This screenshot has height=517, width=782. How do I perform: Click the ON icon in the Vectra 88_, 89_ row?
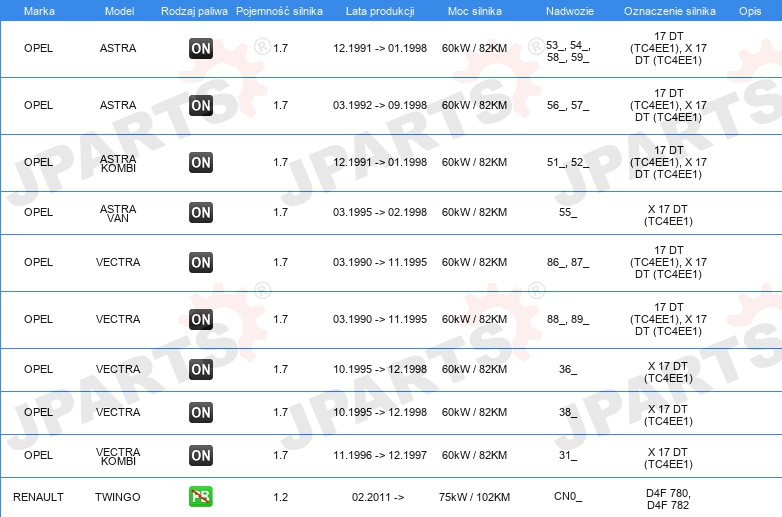pos(201,319)
